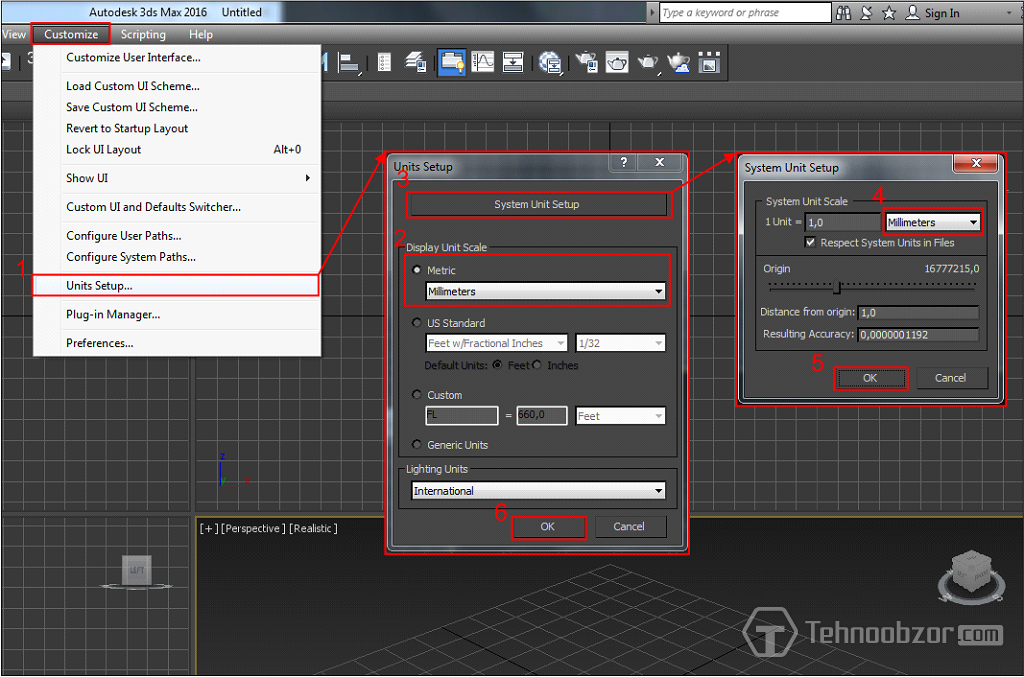Open the View menu
The width and height of the screenshot is (1024, 677).
pos(14,35)
